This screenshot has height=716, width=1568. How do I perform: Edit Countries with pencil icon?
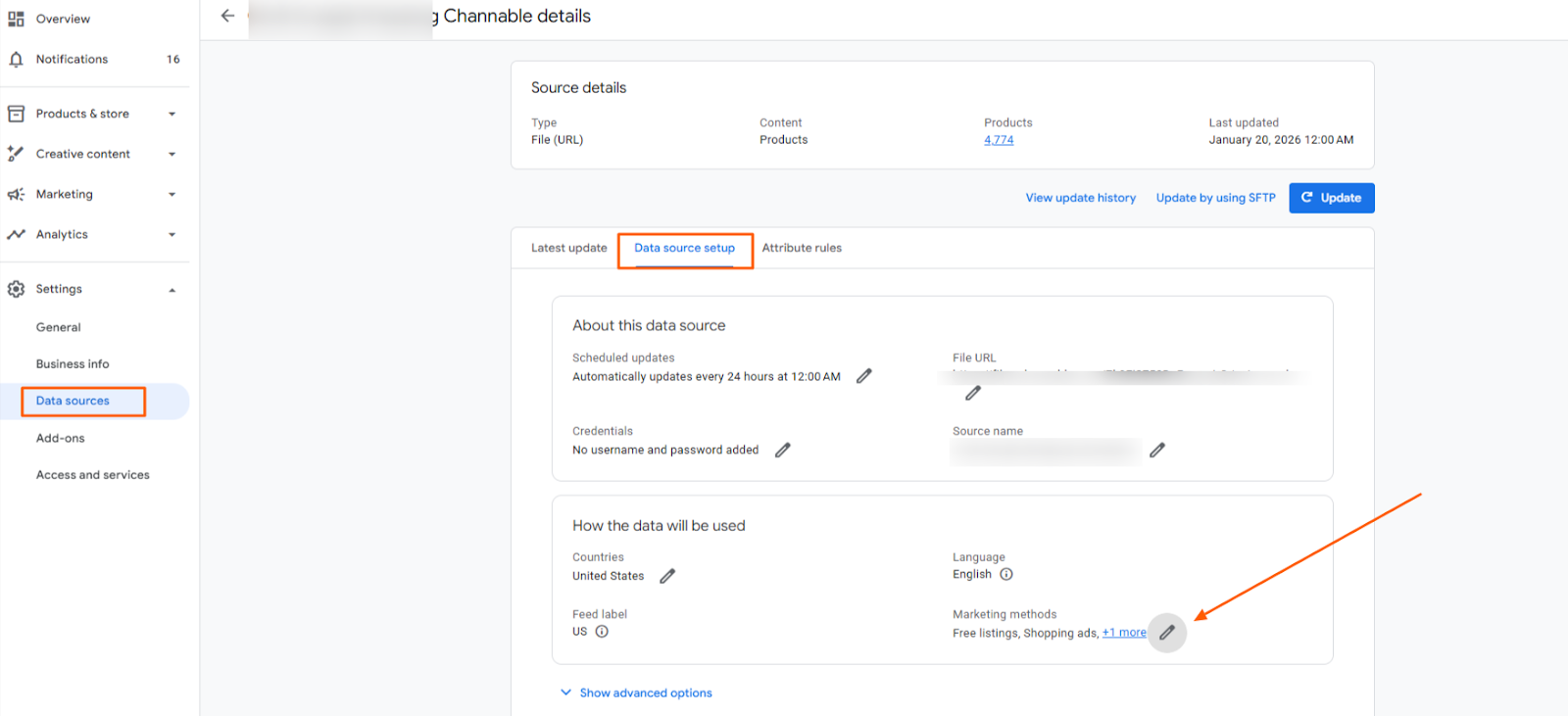coord(667,576)
